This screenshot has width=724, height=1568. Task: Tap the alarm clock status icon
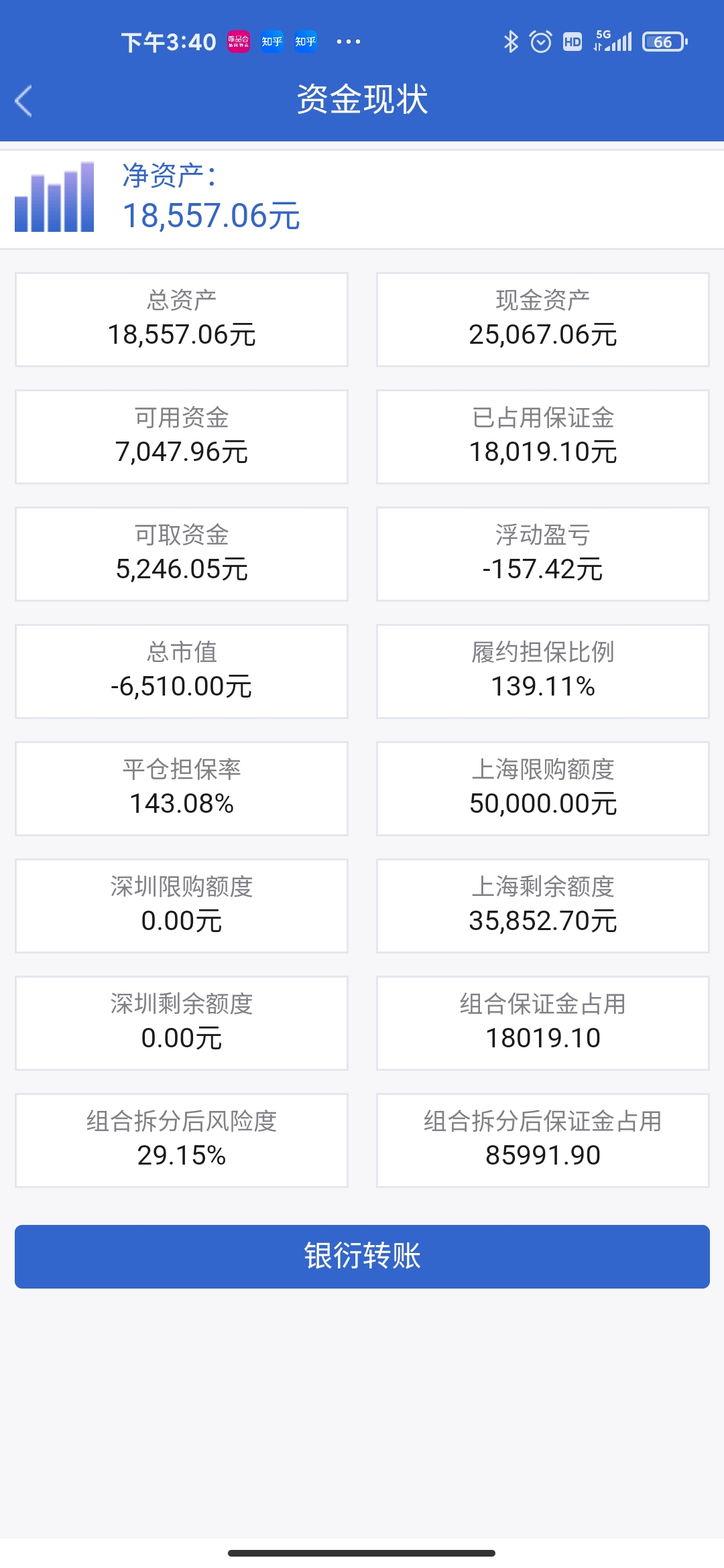[540, 42]
